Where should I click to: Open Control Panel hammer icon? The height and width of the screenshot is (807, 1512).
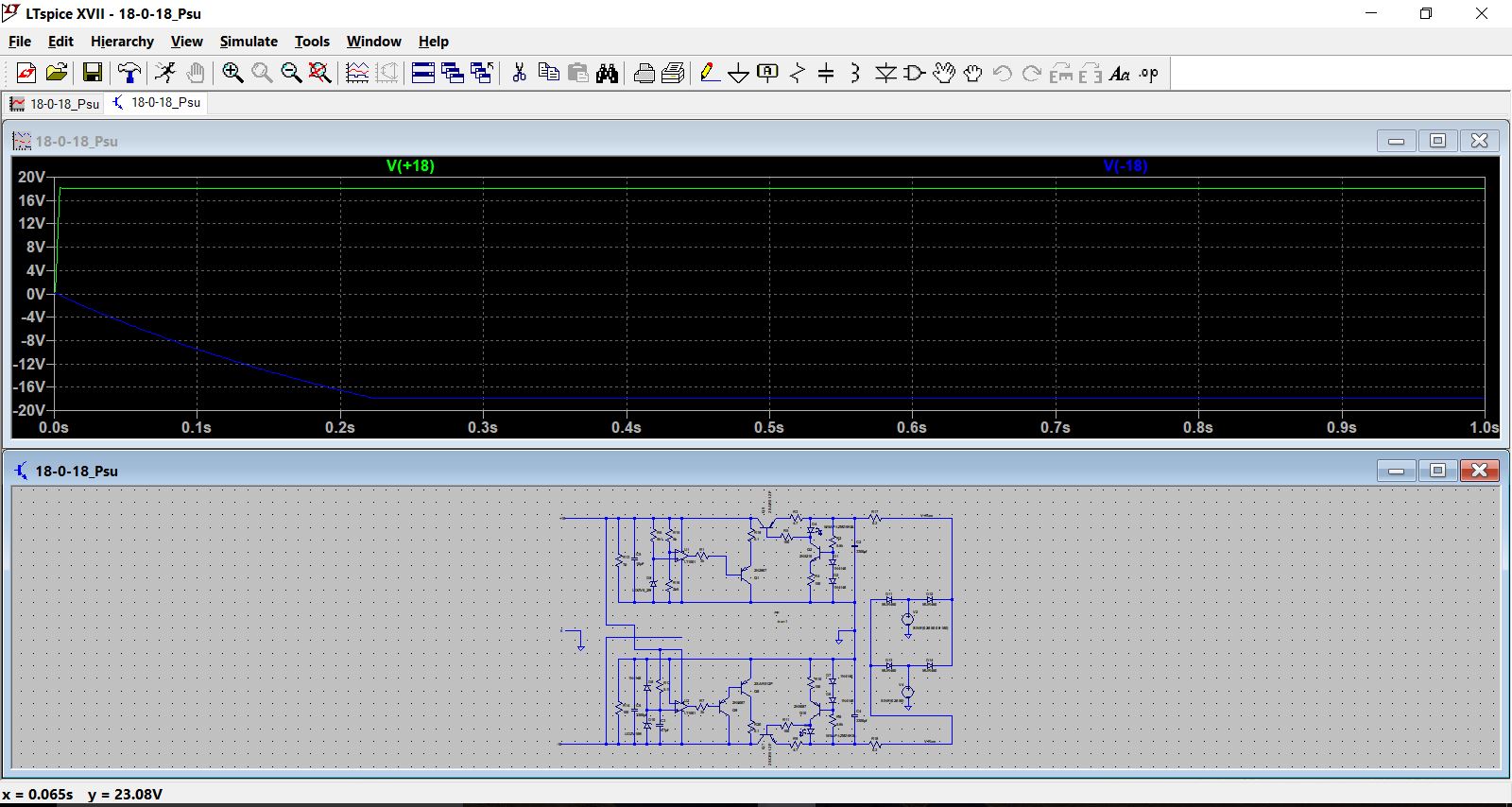129,73
